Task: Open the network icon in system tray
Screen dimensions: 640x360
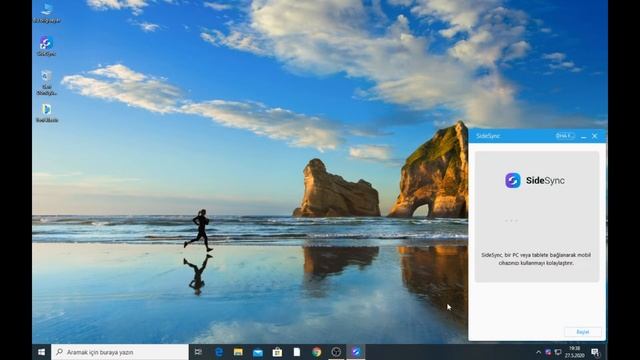Action: [x=558, y=352]
